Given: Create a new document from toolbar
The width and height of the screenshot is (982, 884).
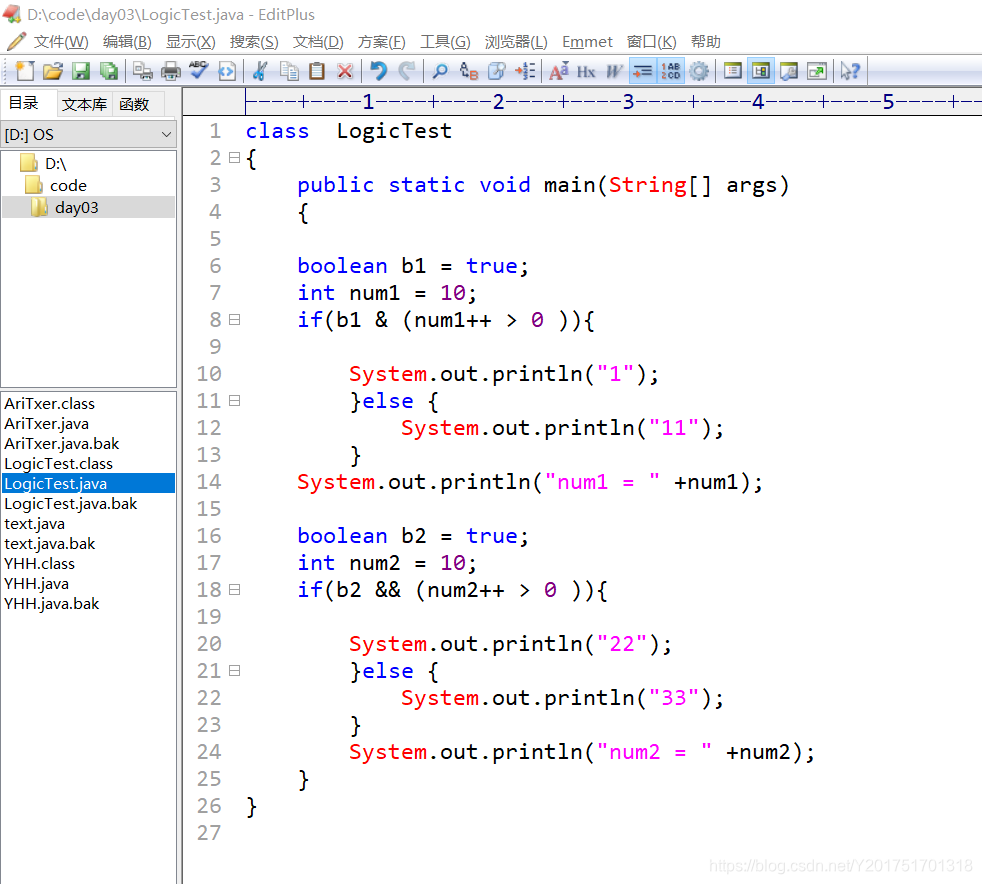Looking at the screenshot, I should (24, 71).
